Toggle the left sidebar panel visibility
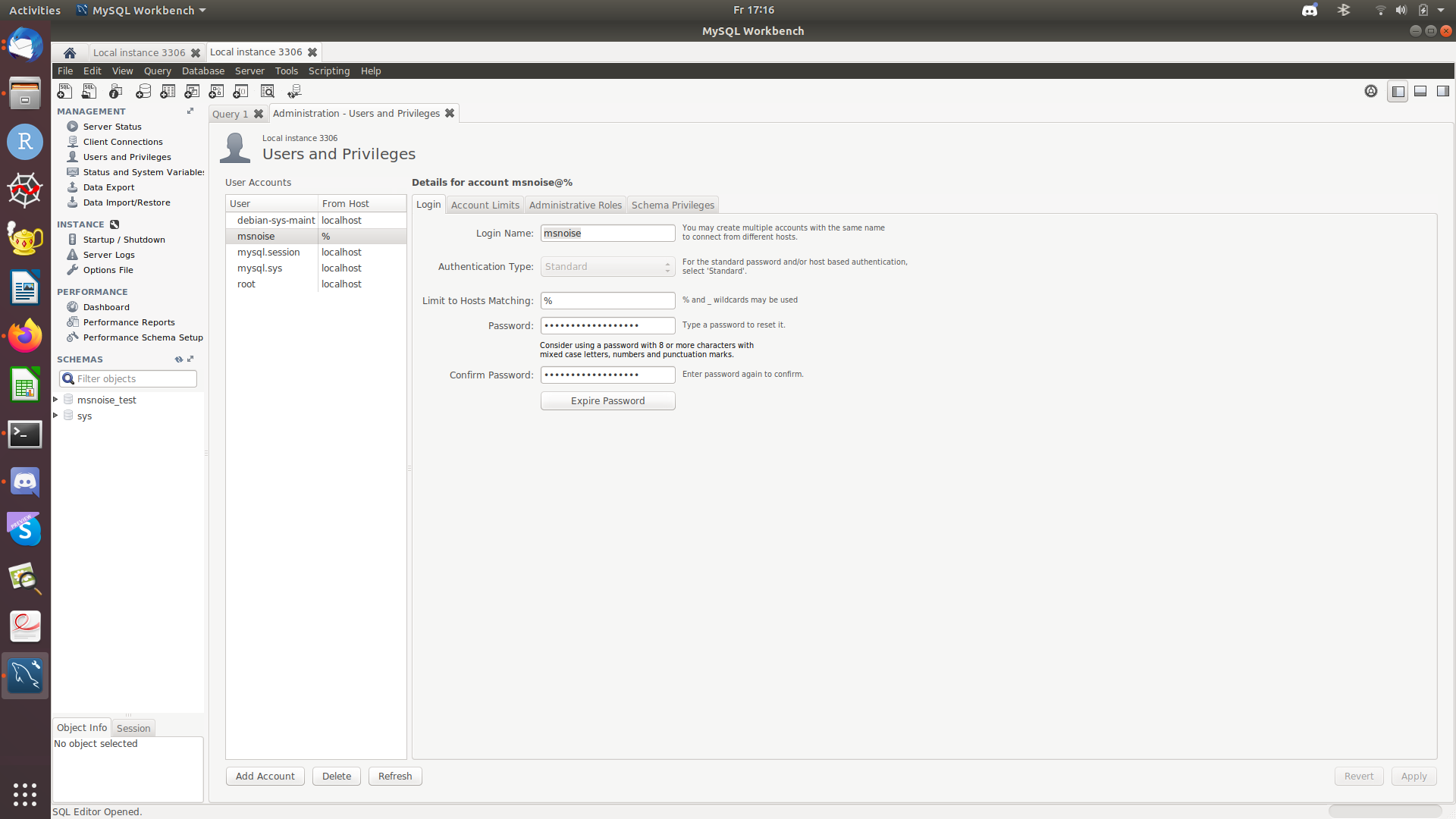The height and width of the screenshot is (819, 1456). click(x=1398, y=91)
